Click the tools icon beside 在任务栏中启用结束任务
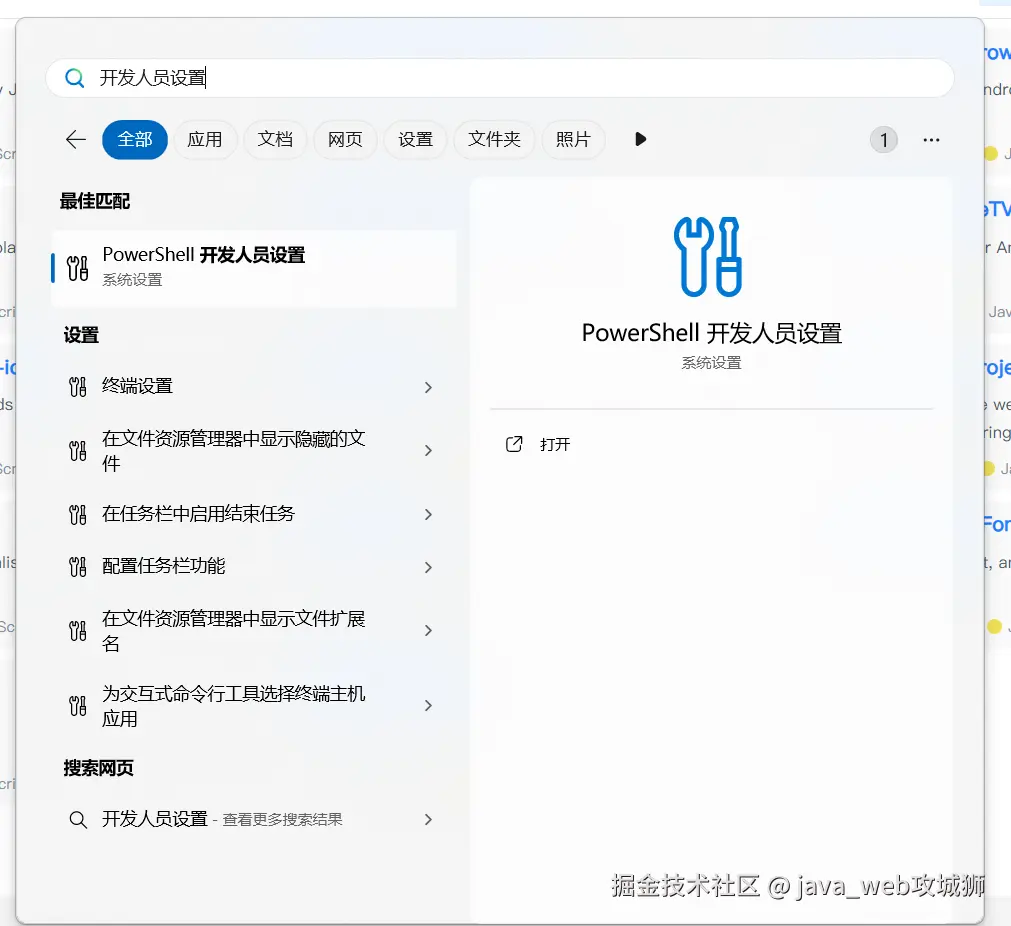Screen dimensions: 1011x926 tap(77, 515)
